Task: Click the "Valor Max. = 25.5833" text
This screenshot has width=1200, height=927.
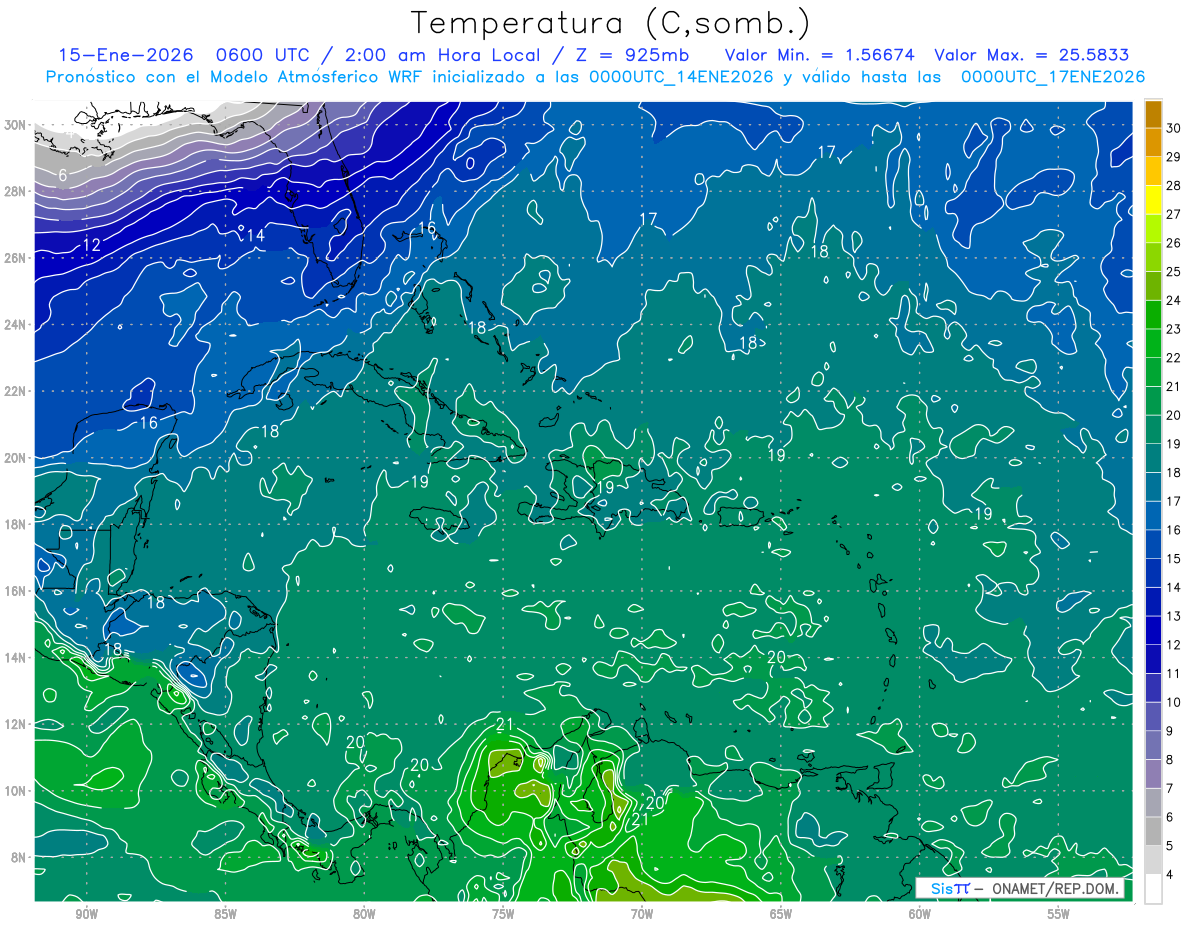Action: (x=1031, y=55)
